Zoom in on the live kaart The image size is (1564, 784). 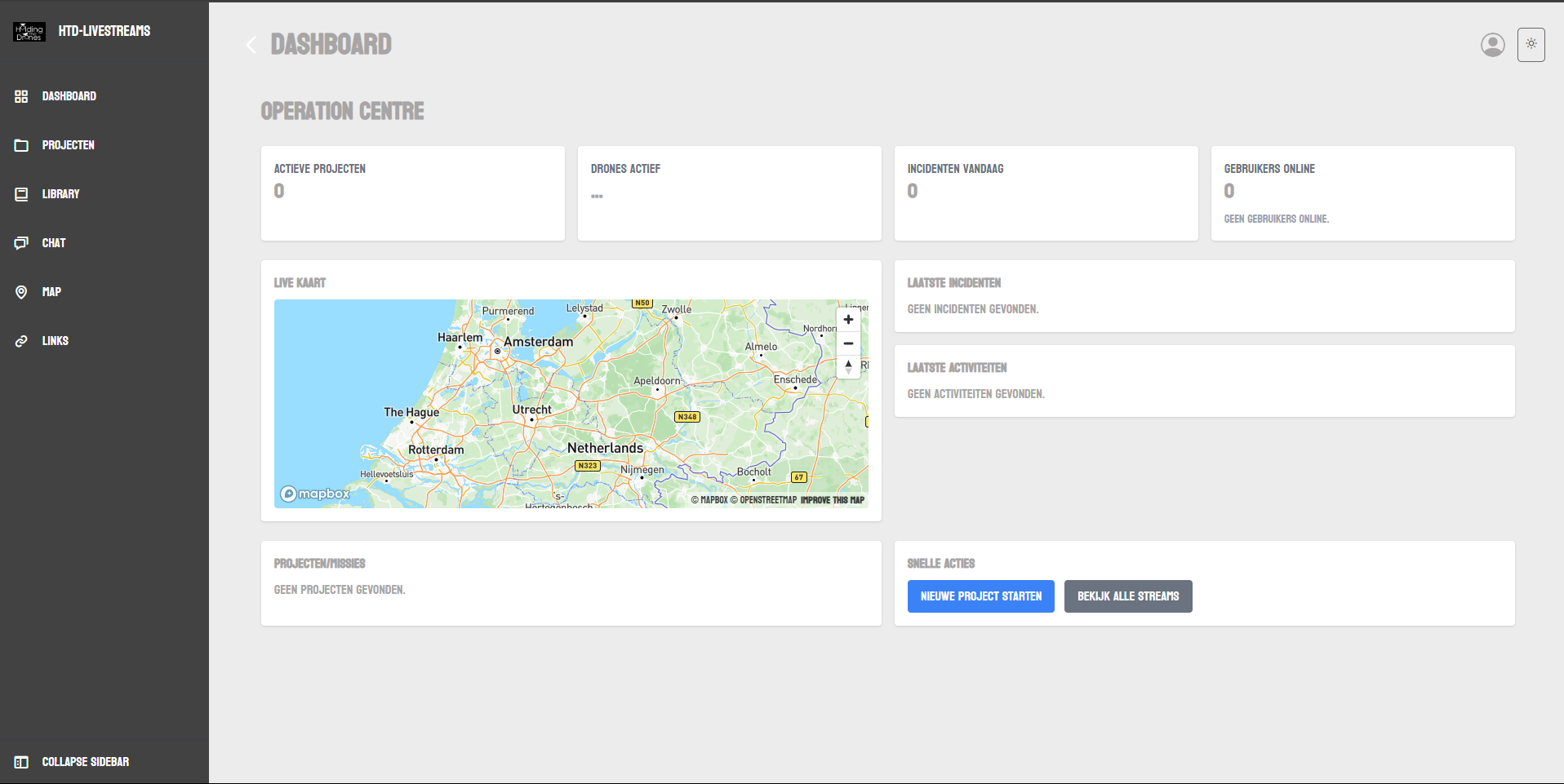tap(848, 319)
